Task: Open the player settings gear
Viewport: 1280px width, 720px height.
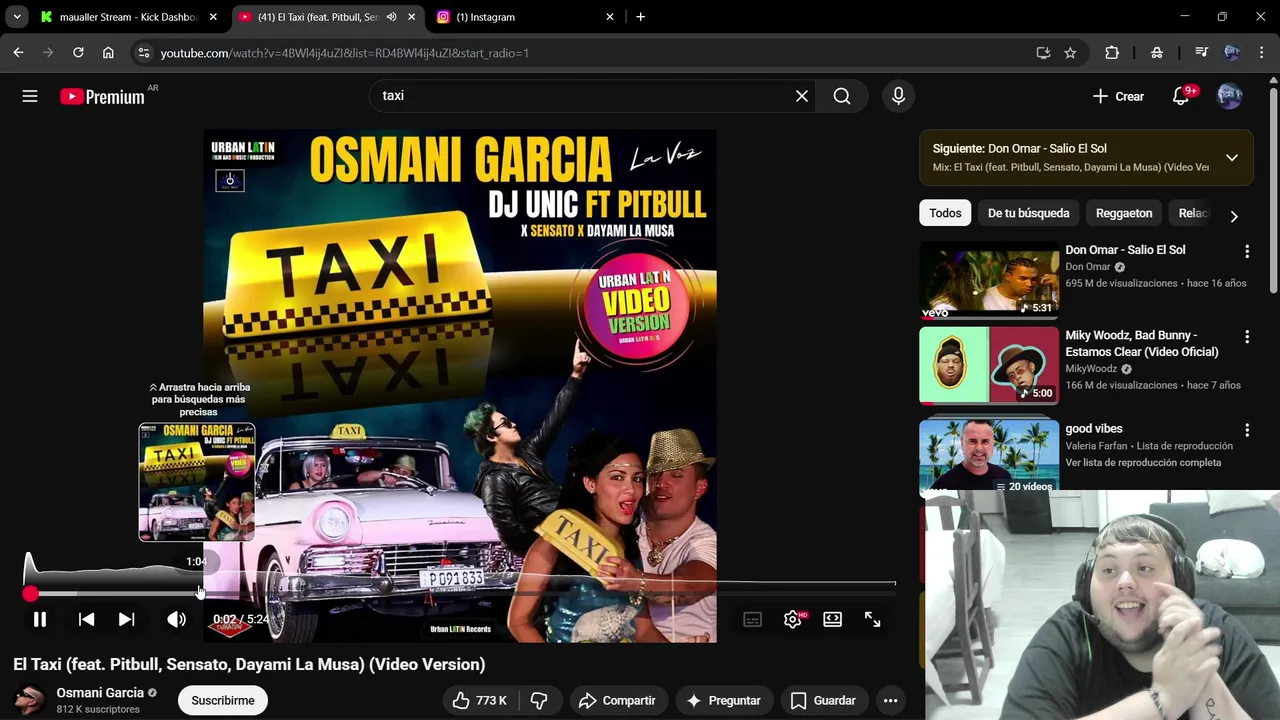Action: coord(793,620)
